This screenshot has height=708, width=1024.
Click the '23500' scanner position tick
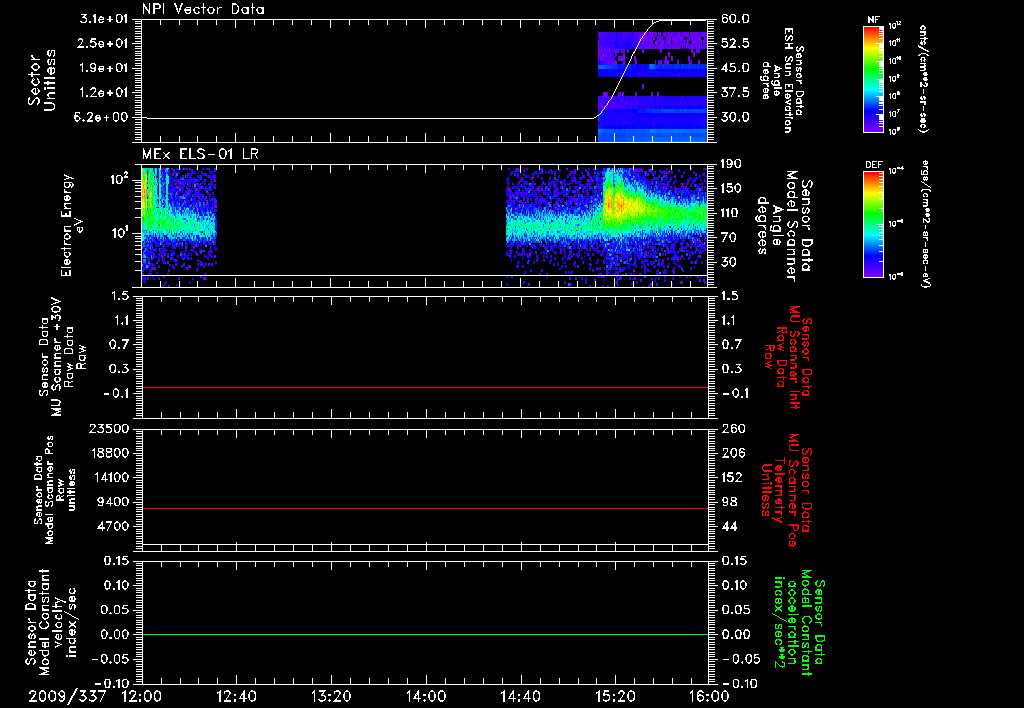click(112, 428)
